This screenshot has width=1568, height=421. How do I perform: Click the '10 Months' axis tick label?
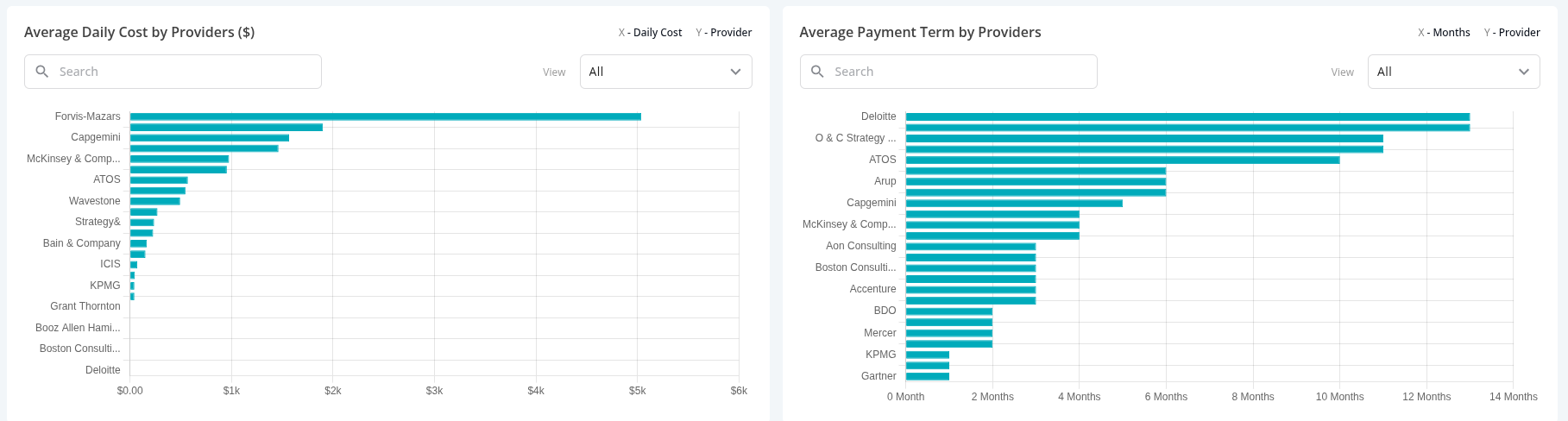pos(1339,397)
